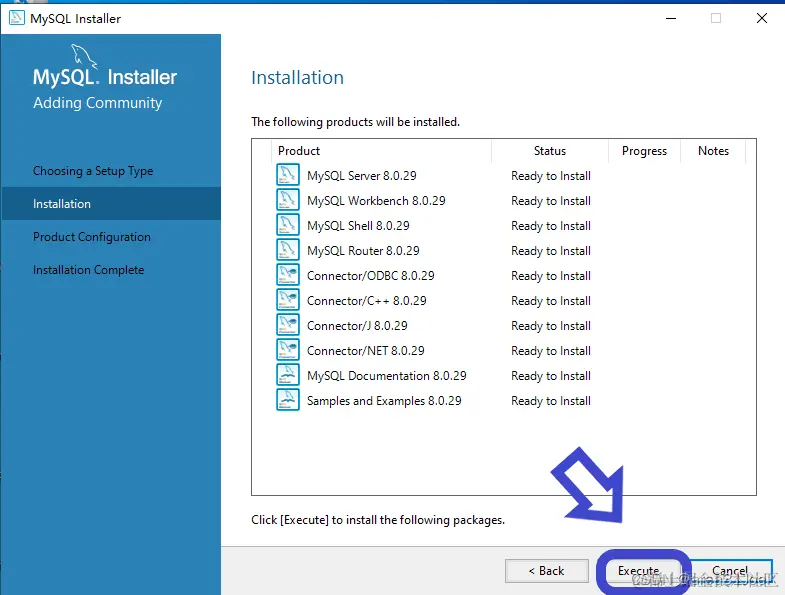The width and height of the screenshot is (785, 595).
Task: Go to Choosing a Setup Type step
Action: click(93, 171)
